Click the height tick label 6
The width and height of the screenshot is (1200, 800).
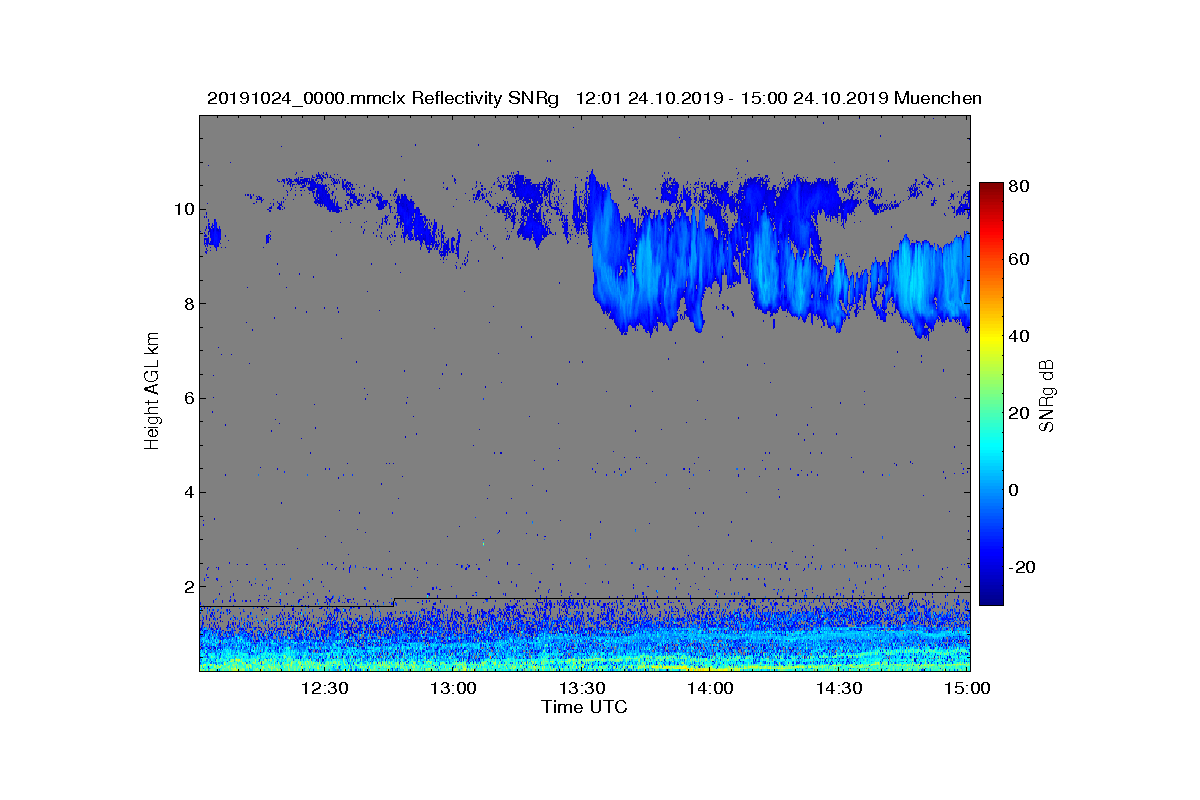(188, 398)
